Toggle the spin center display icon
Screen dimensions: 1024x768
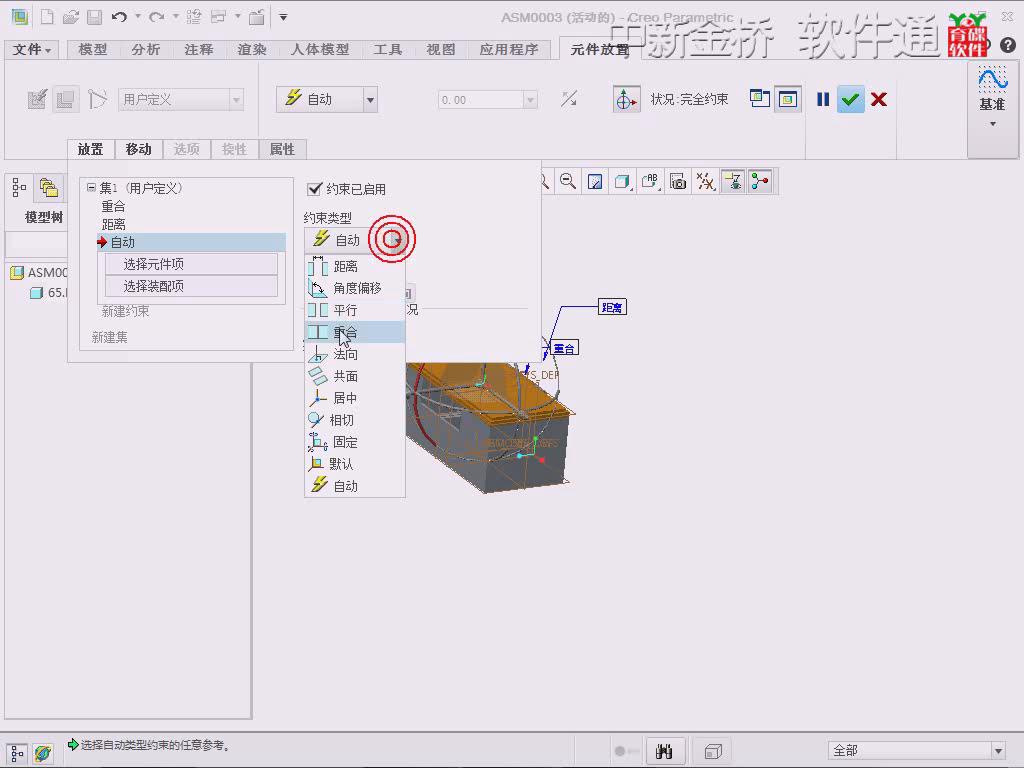pos(760,182)
